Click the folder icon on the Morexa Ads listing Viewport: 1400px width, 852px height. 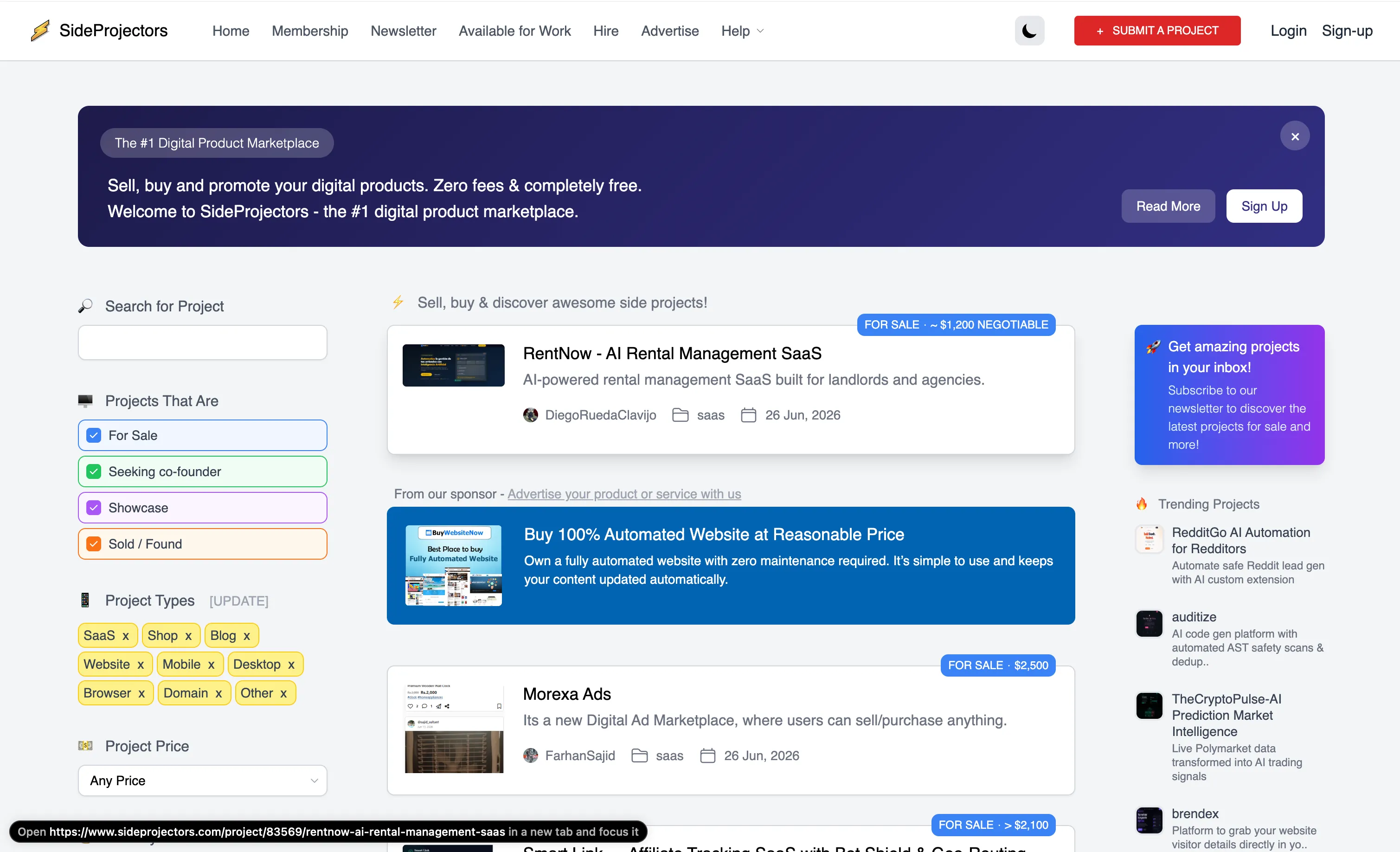(x=639, y=755)
